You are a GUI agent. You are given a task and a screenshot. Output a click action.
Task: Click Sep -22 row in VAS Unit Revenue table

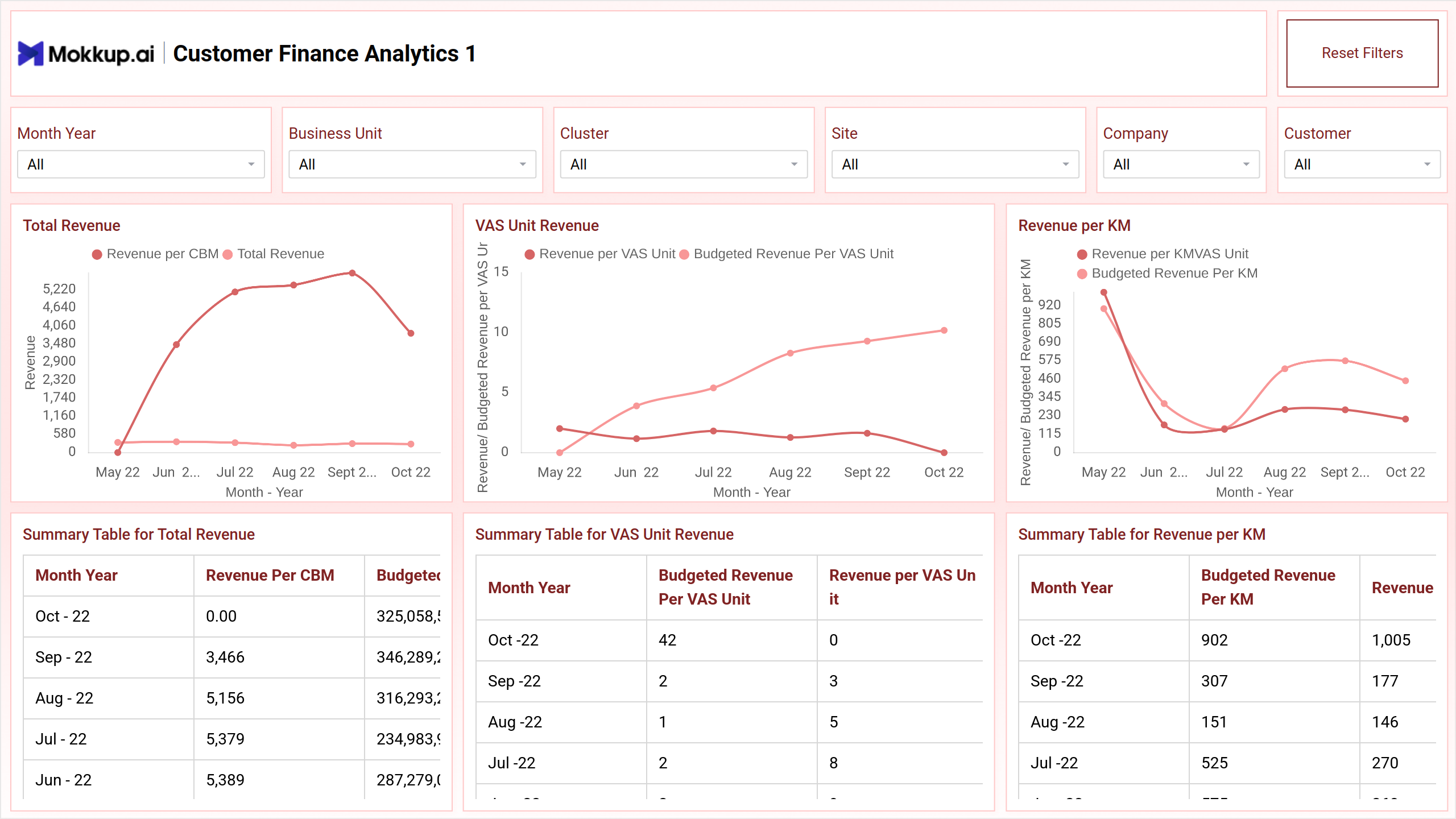click(730, 681)
